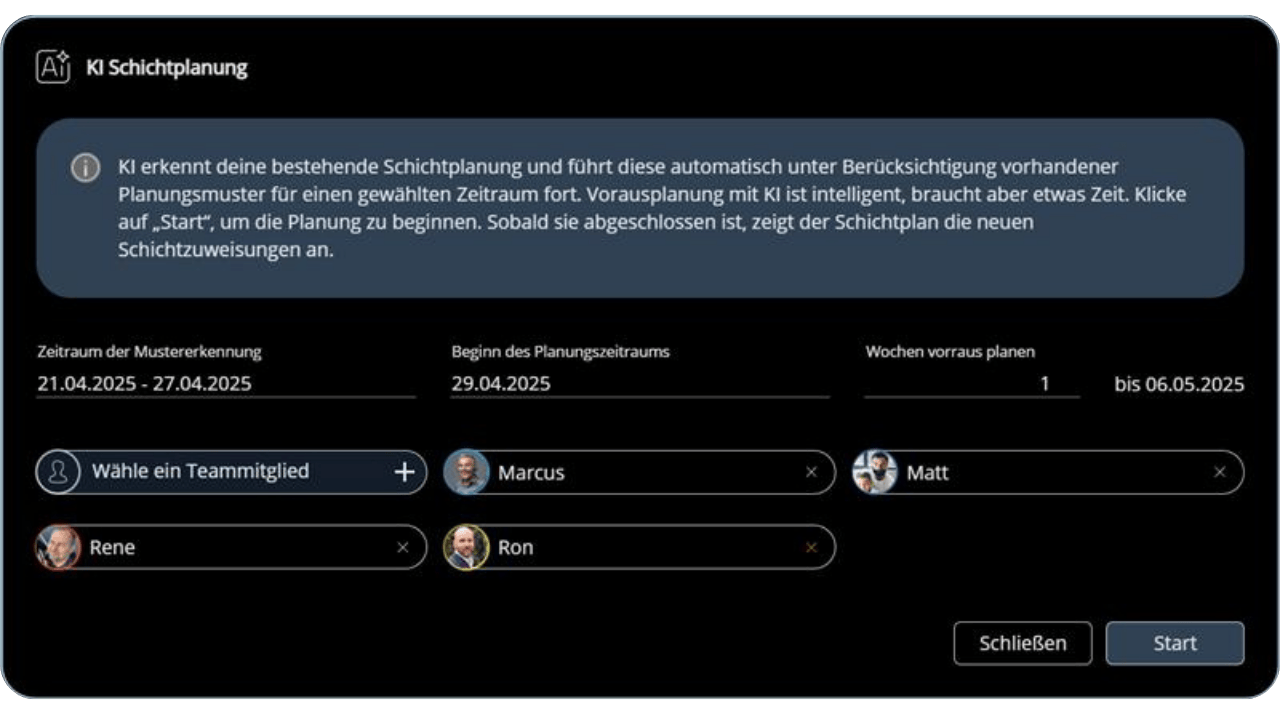Click the info banner description text
Image resolution: width=1280 pixels, height=714 pixels.
[652, 208]
